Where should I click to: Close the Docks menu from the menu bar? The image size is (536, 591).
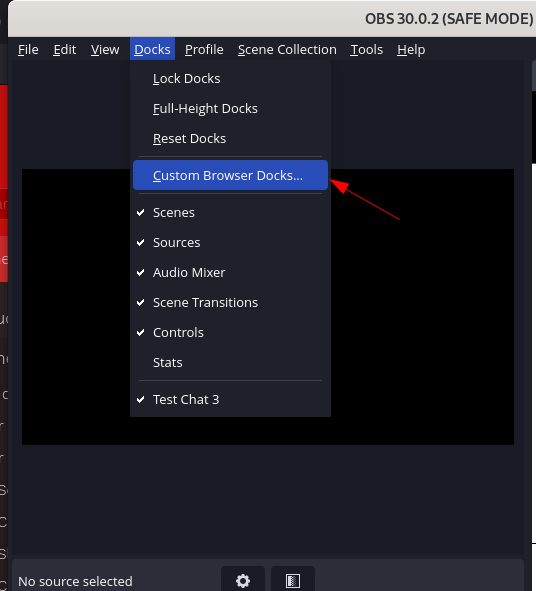tap(152, 49)
